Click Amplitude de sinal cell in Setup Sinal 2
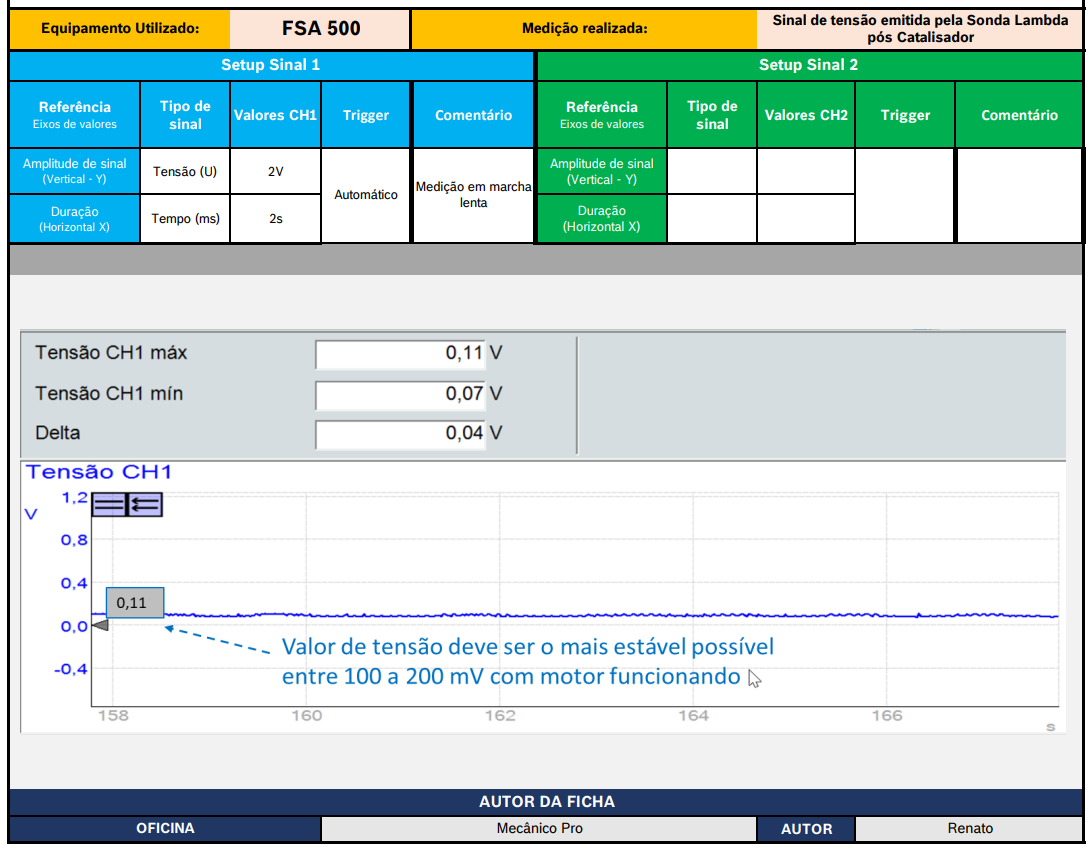The image size is (1092, 849). click(602, 171)
